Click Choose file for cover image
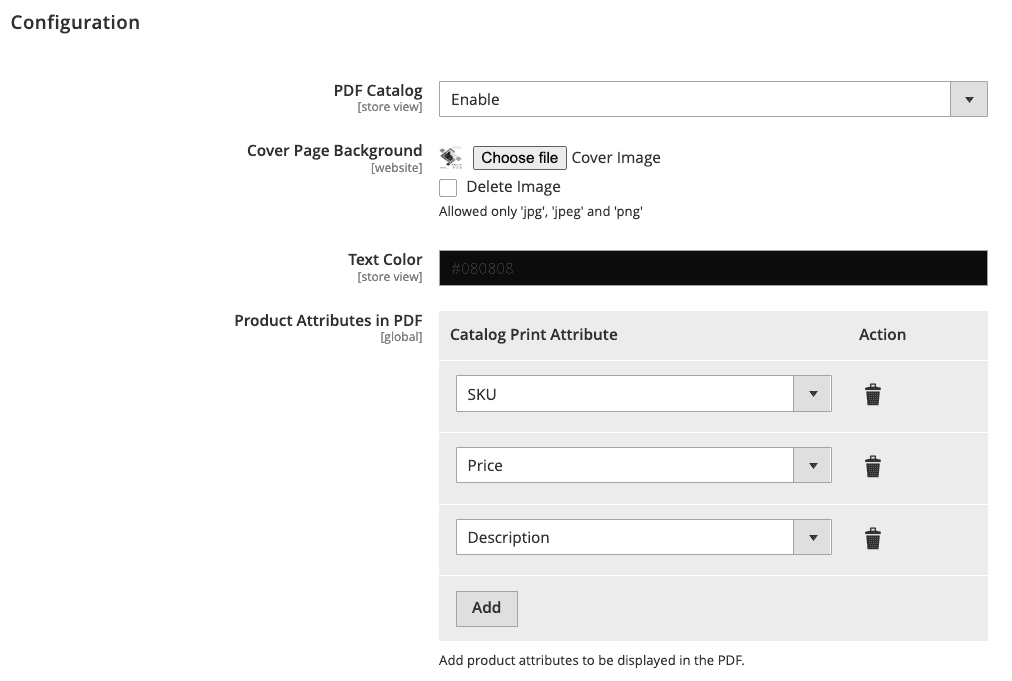This screenshot has width=1012, height=681. (520, 158)
